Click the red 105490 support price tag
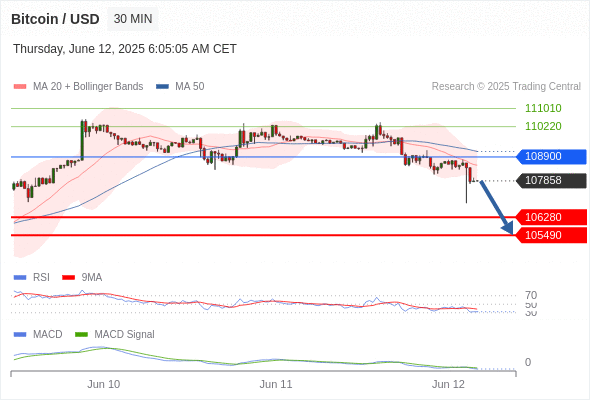Image resolution: width=590 pixels, height=400 pixels. 551,235
